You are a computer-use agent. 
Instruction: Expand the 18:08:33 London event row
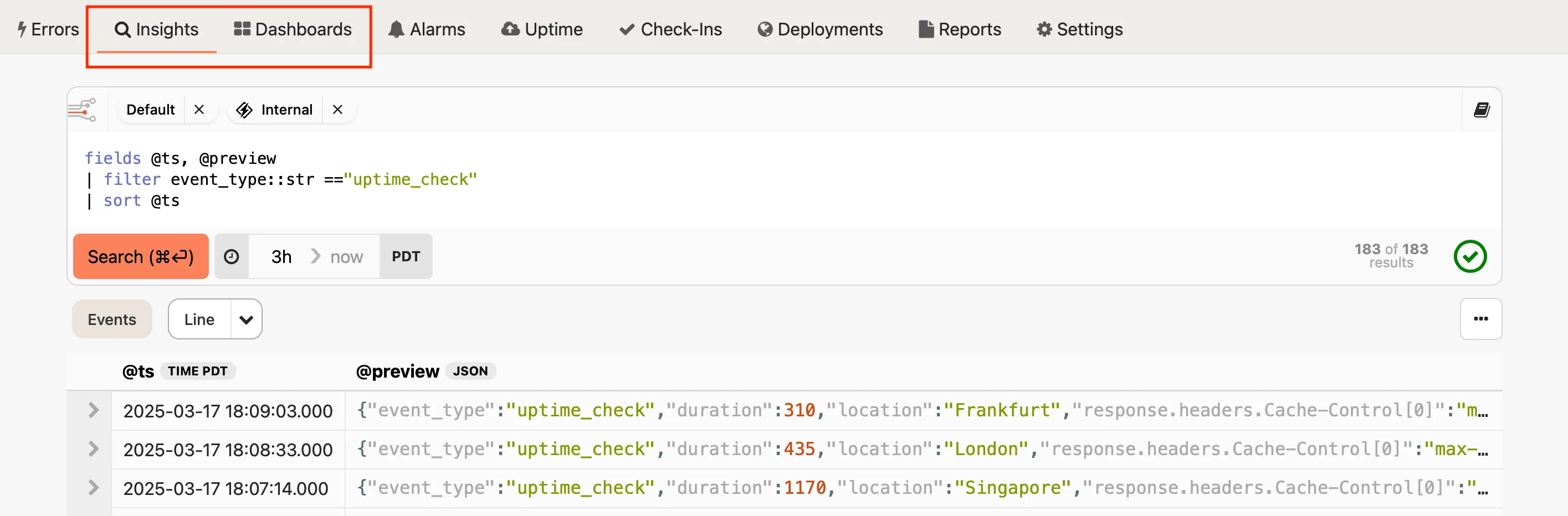pos(93,449)
